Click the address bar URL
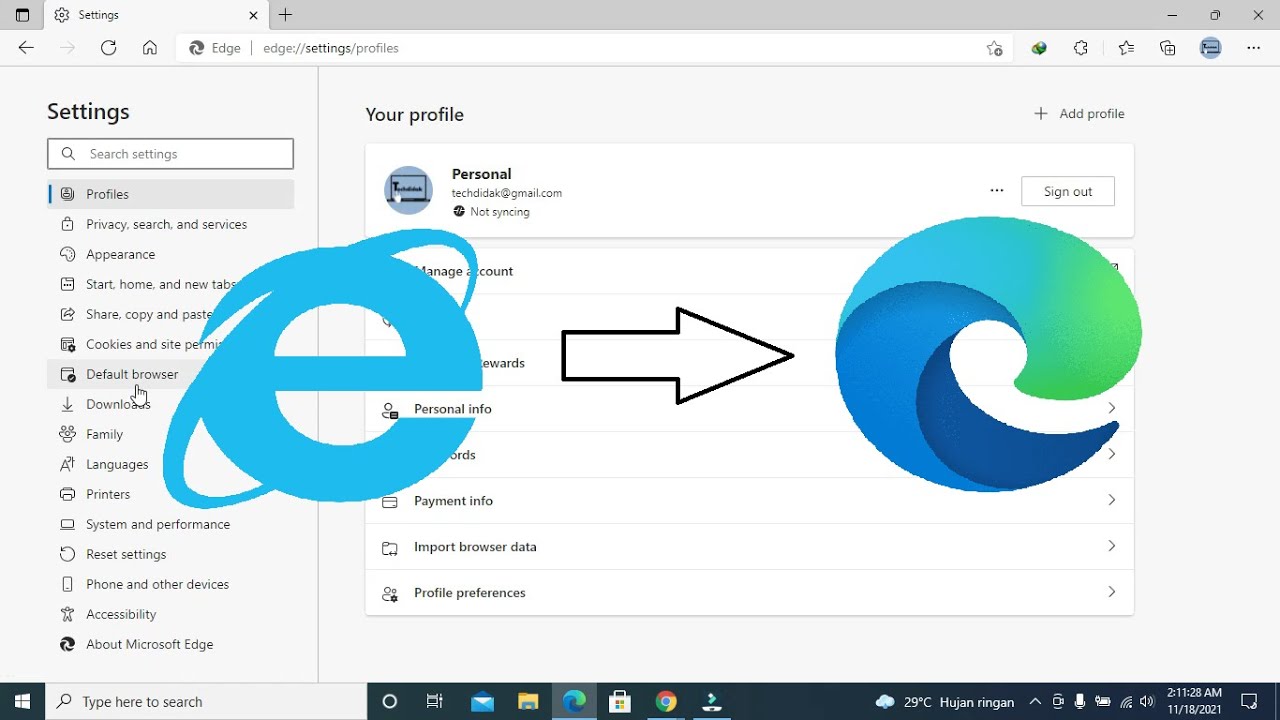The image size is (1280, 720). 330,48
